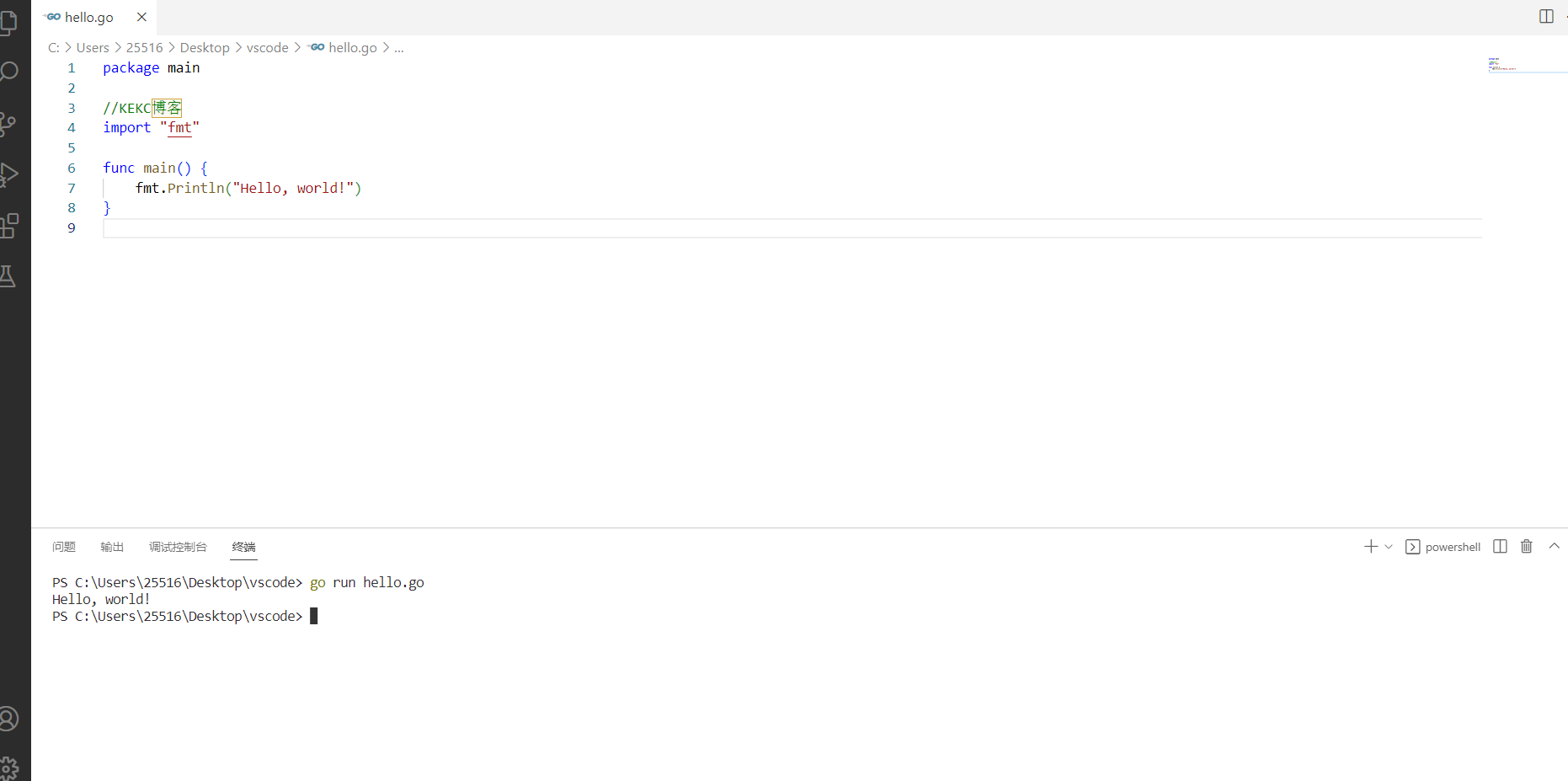Image resolution: width=1568 pixels, height=781 pixels.
Task: Expand the breadcrumb ellipsis after hello.go
Action: 399,48
